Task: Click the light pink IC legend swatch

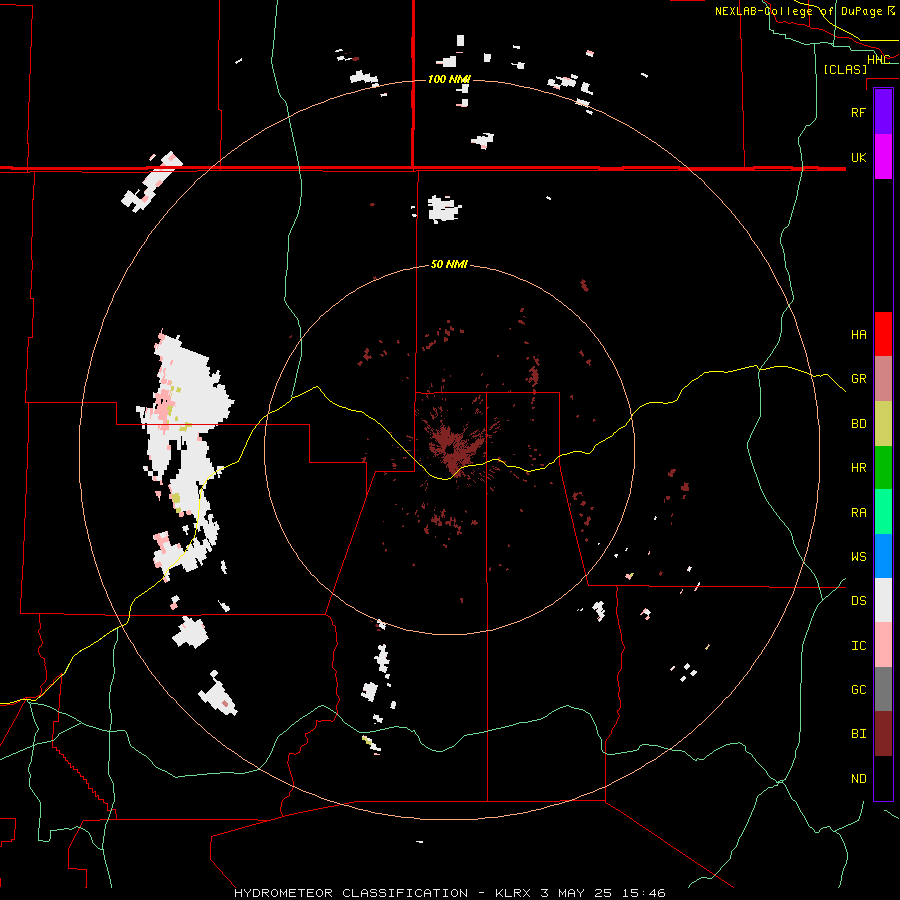Action: pyautogui.click(x=883, y=645)
